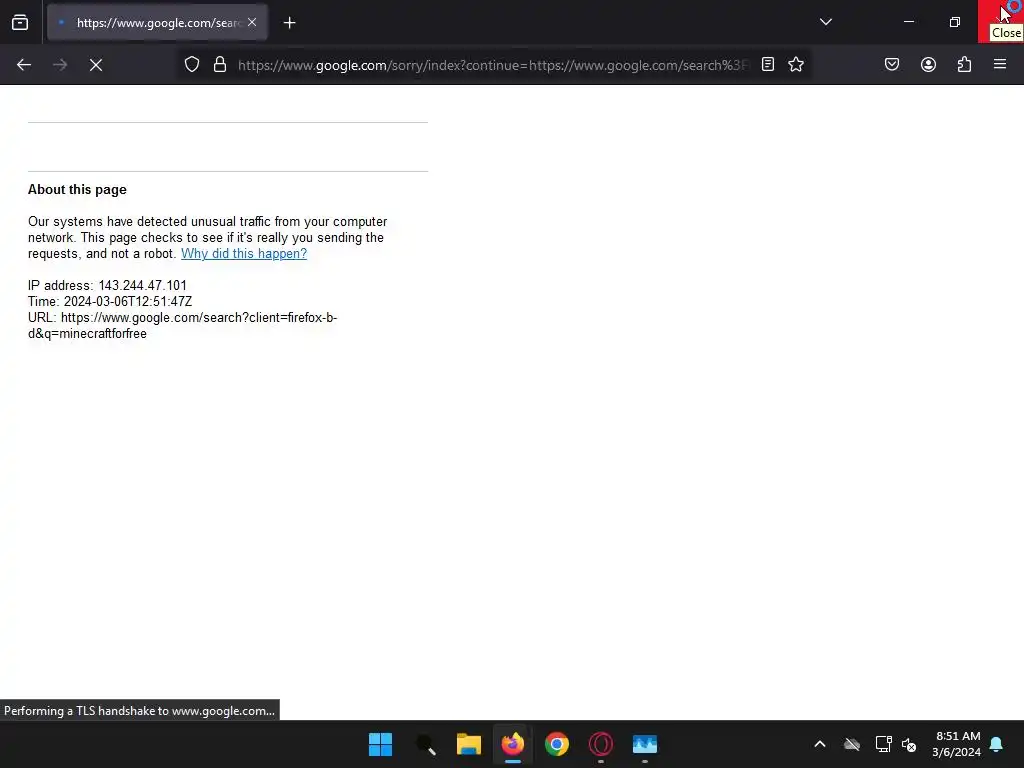Image resolution: width=1024 pixels, height=768 pixels.
Task: Open Firefox account menu
Action: tap(928, 65)
